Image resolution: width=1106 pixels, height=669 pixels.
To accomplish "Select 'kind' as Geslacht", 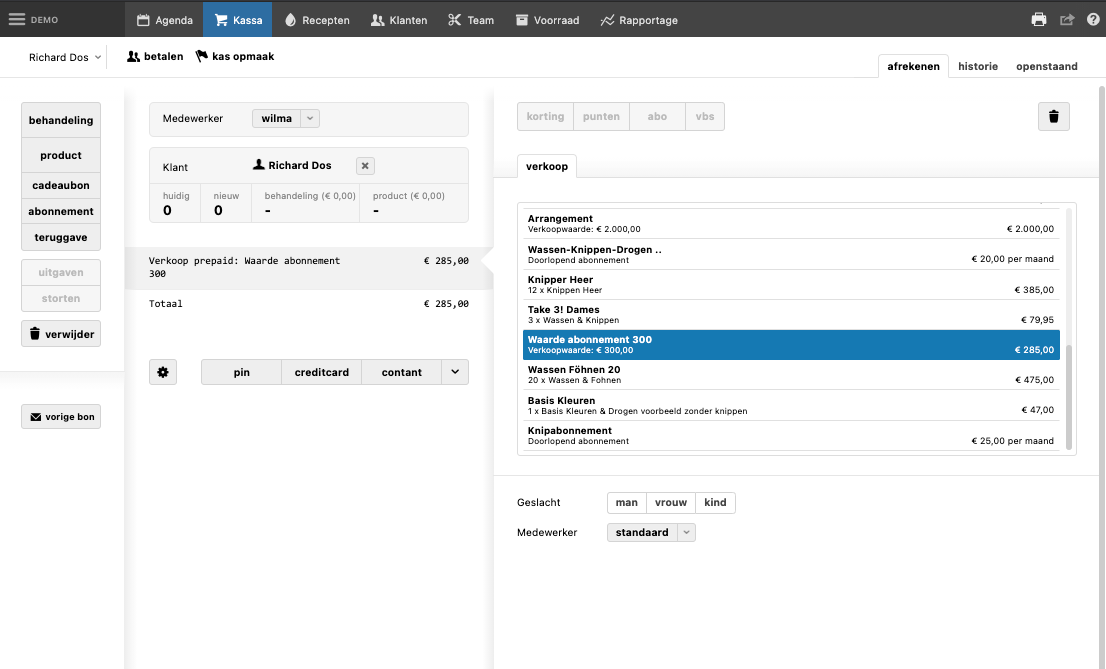I will [715, 503].
